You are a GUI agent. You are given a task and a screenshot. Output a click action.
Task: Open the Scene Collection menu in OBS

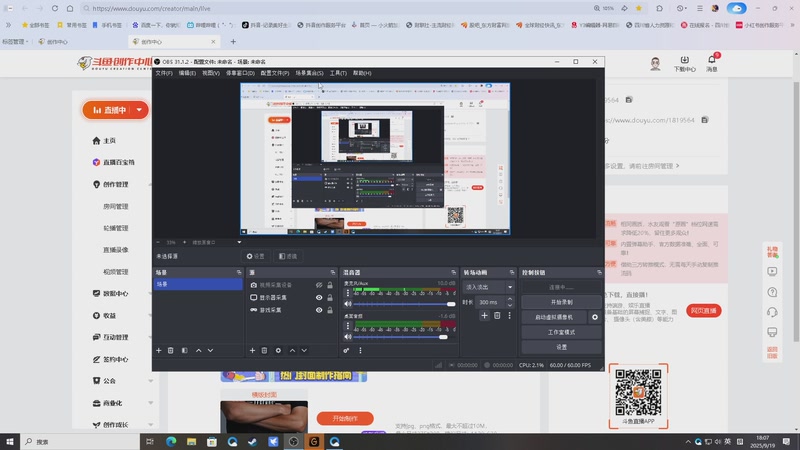click(x=309, y=73)
